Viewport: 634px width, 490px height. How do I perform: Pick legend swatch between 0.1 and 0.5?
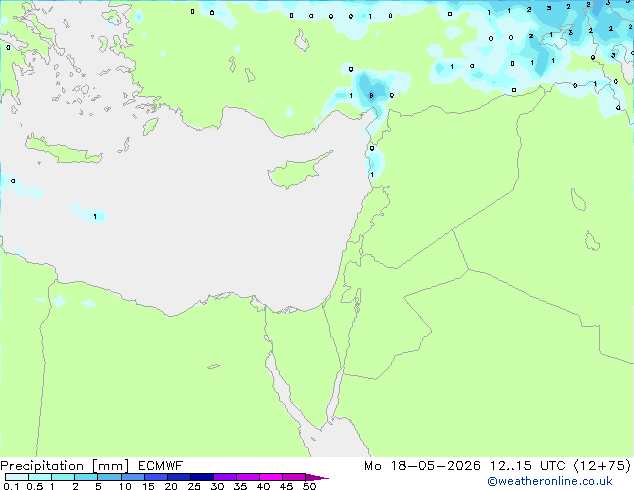click(17, 477)
